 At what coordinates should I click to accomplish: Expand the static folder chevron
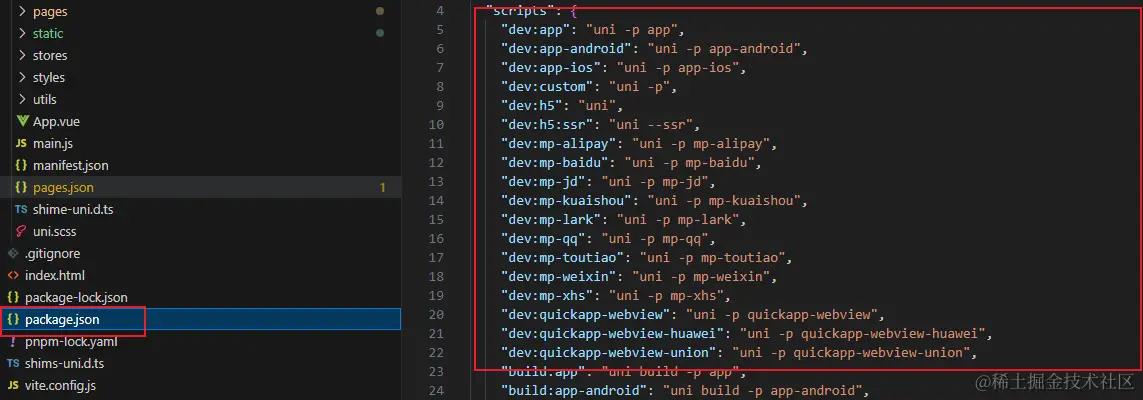point(21,34)
